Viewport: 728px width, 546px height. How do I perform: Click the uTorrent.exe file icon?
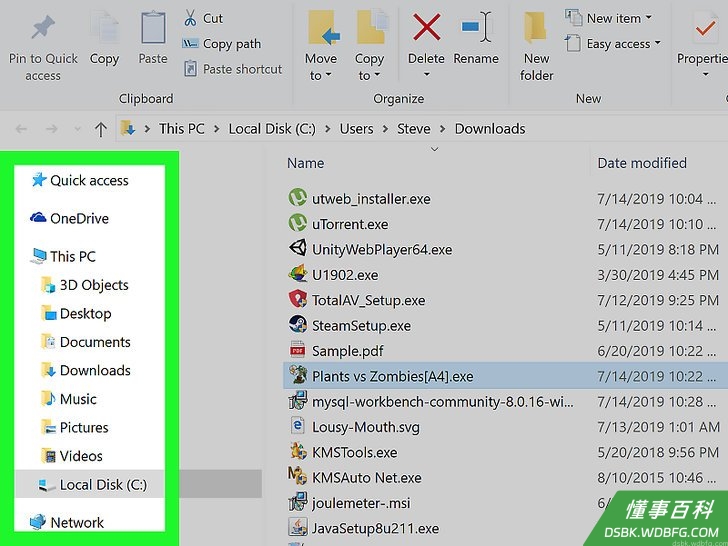click(x=297, y=223)
